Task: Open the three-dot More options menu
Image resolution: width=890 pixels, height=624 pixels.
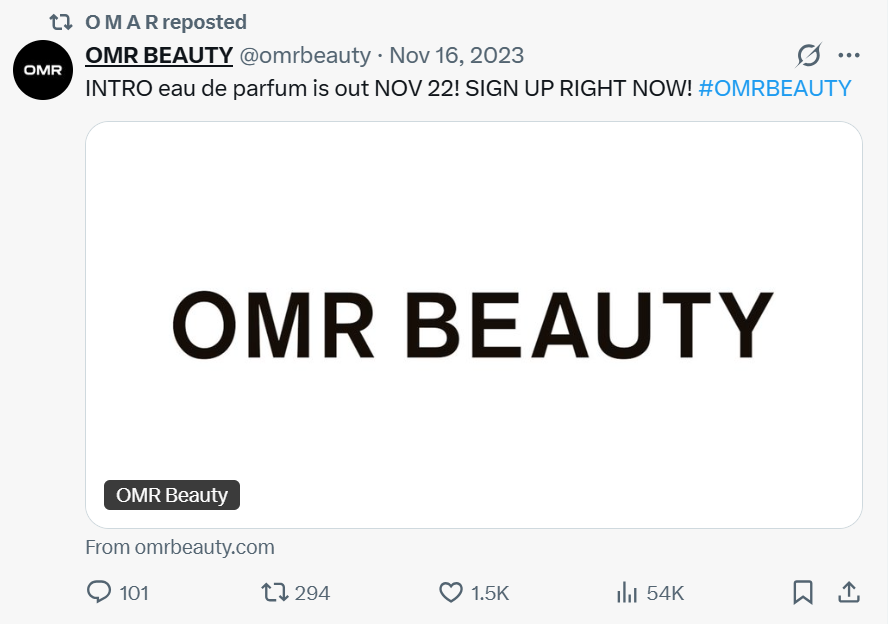Action: 848,55
